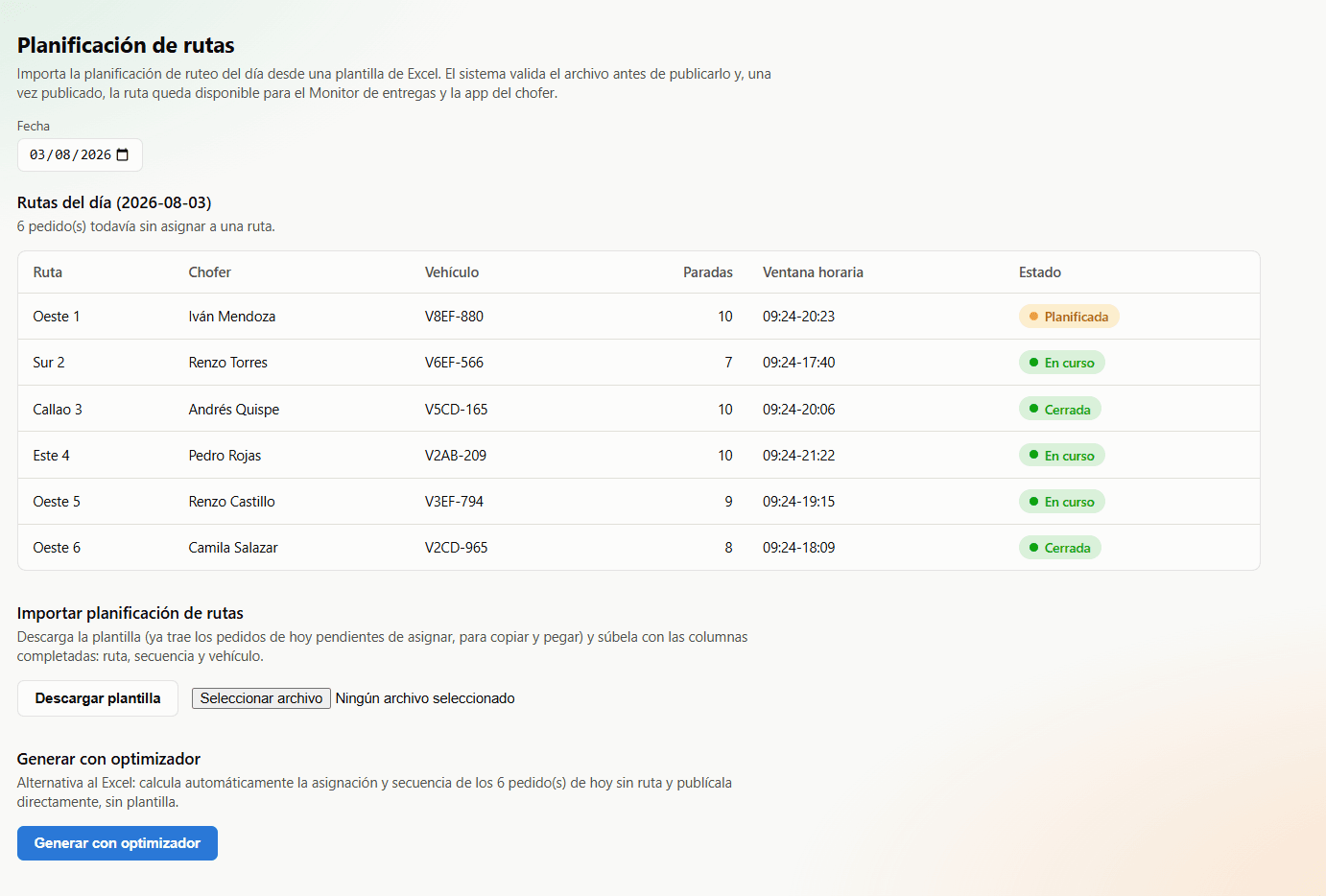Click the Oeste 6 route name
The width and height of the screenshot is (1326, 896).
pos(57,548)
